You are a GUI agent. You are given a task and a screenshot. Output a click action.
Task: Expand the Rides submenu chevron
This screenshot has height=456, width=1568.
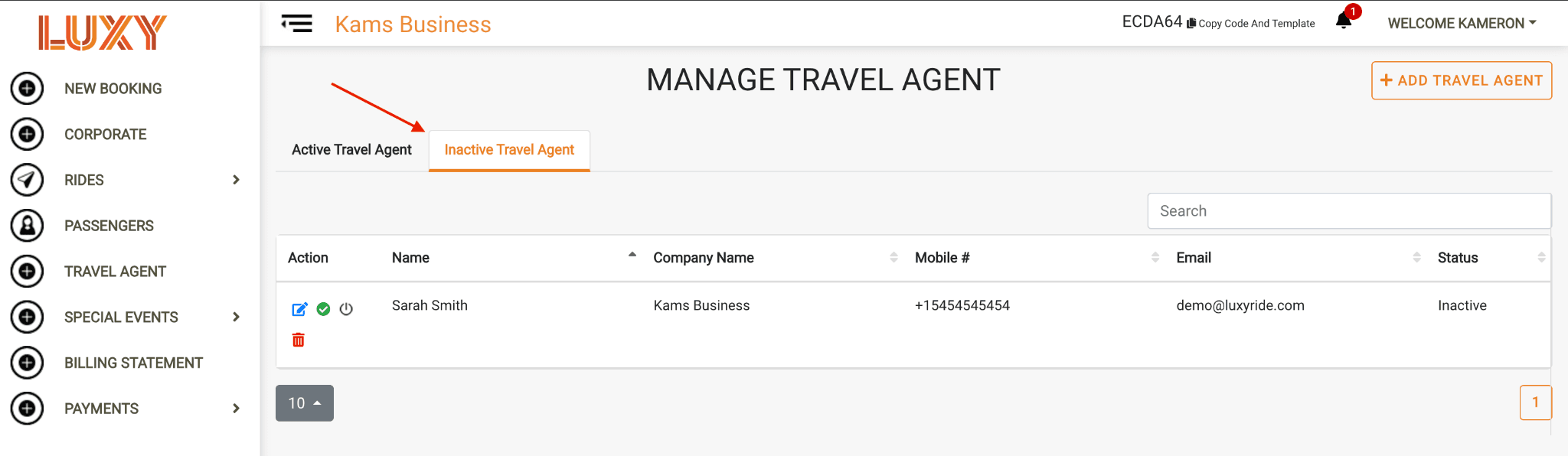pos(236,180)
